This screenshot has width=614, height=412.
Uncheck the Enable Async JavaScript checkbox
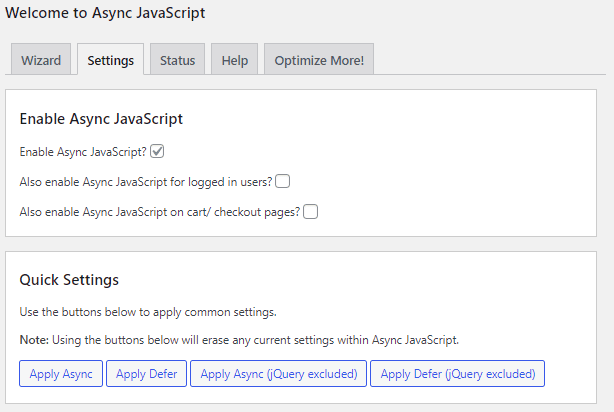[x=157, y=152]
